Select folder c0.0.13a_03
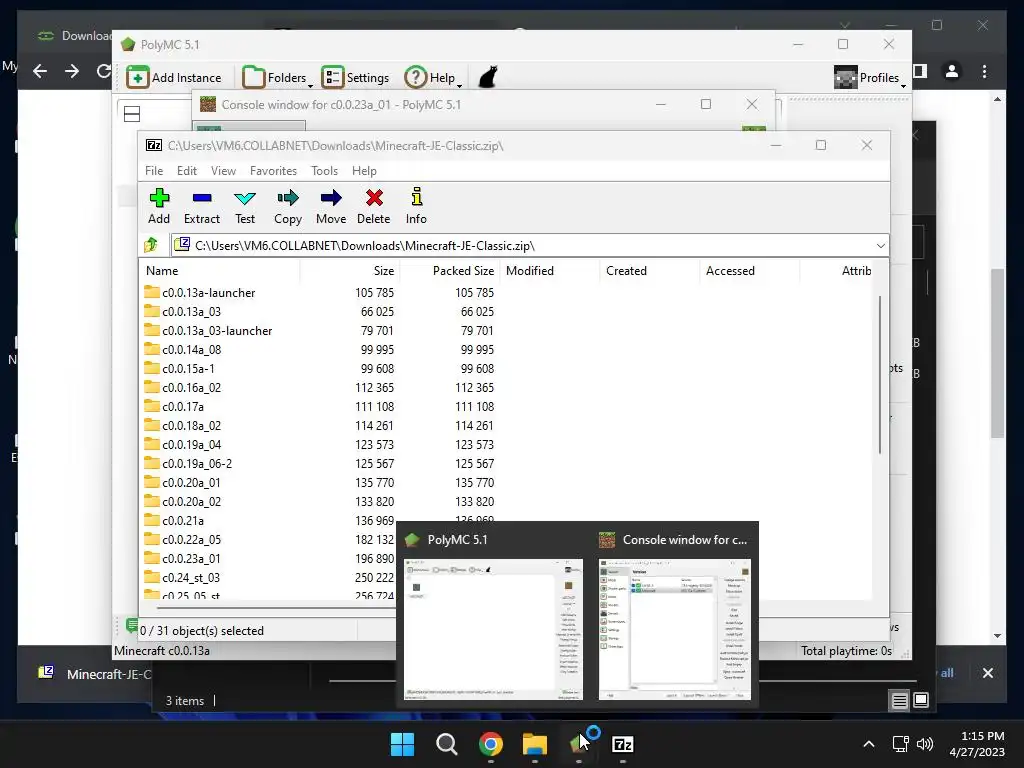Image resolution: width=1024 pixels, height=768 pixels. click(191, 312)
